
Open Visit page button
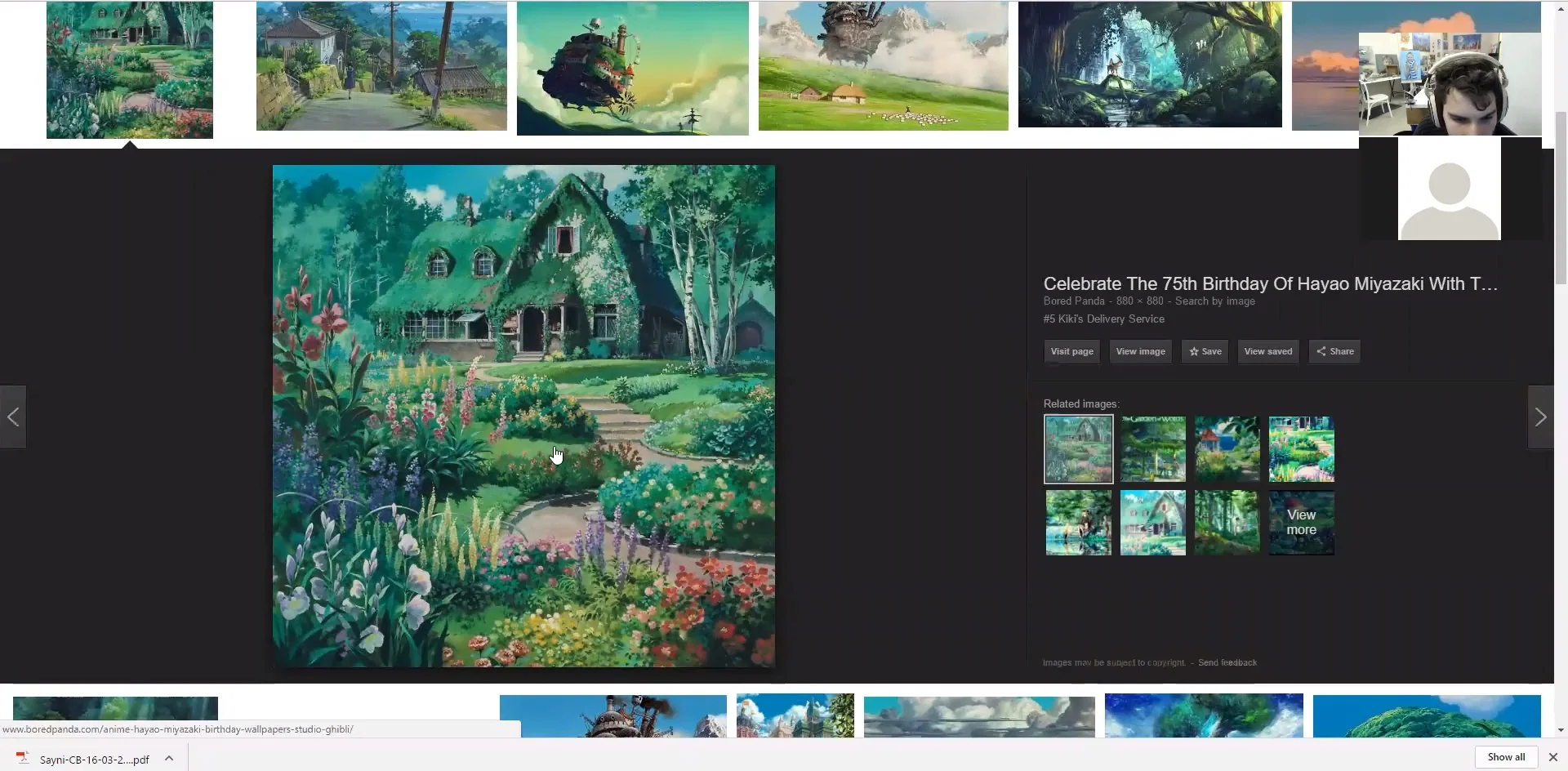[x=1071, y=351]
